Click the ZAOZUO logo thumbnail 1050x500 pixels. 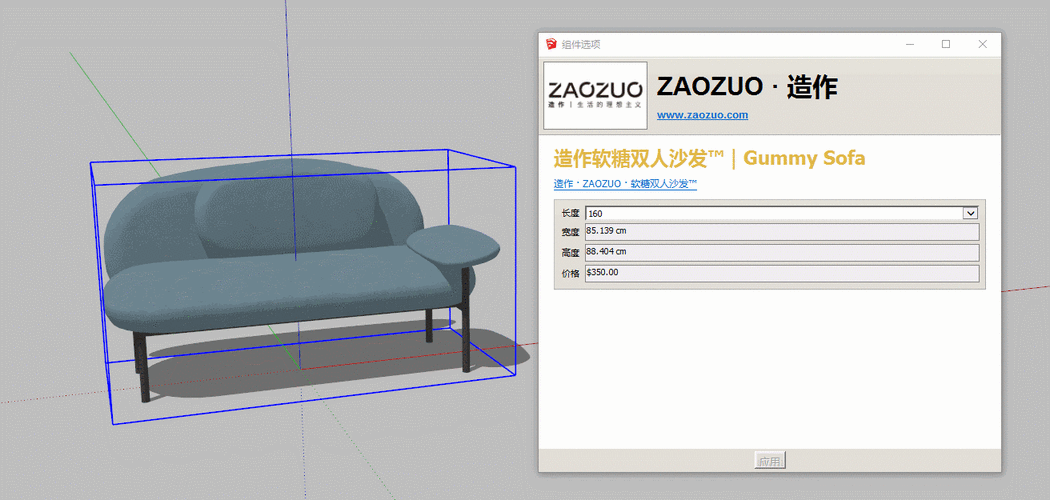[595, 95]
